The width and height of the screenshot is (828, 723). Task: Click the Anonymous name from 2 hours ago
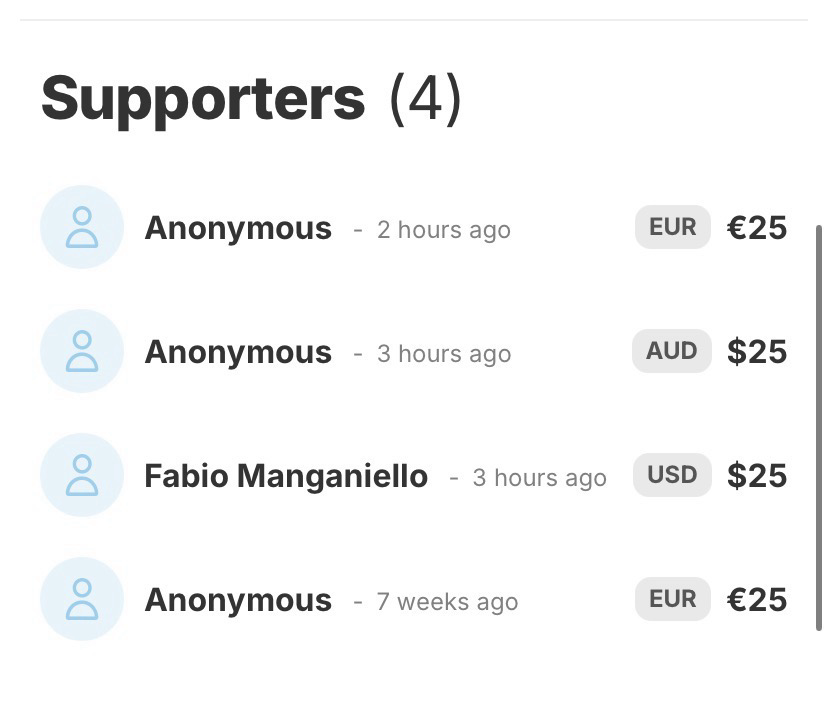tap(238, 228)
